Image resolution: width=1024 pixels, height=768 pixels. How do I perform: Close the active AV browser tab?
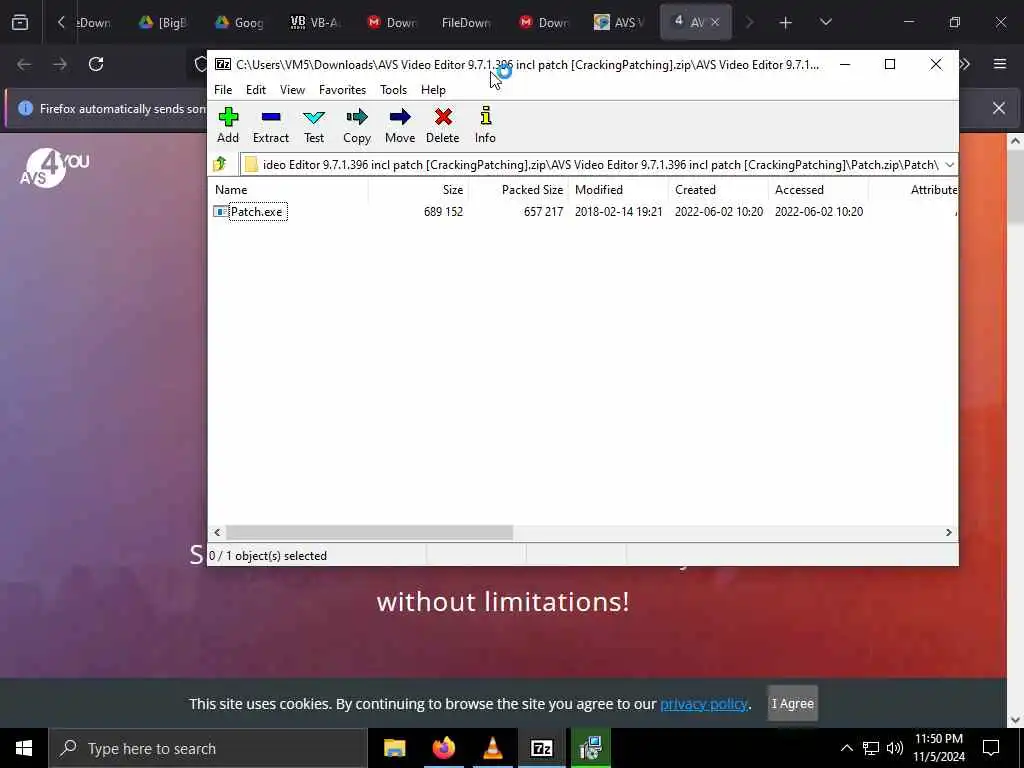715,22
